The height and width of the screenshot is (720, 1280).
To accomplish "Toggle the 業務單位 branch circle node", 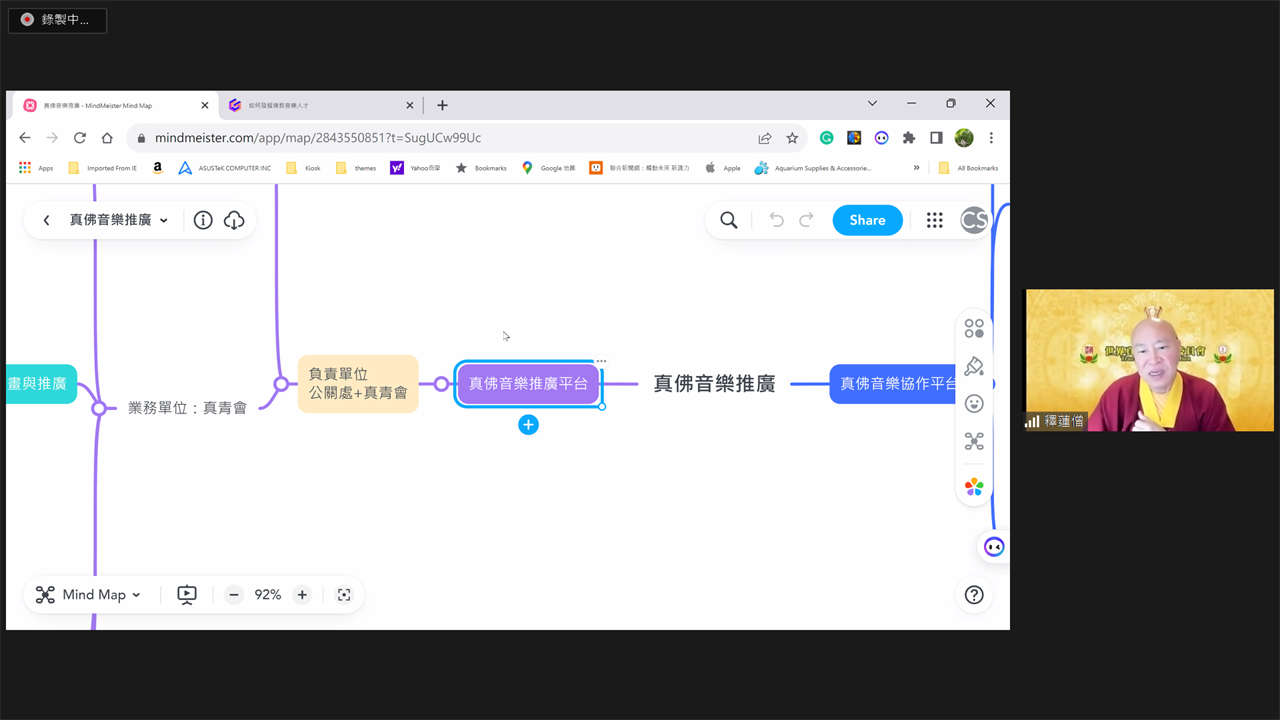I will pyautogui.click(x=98, y=408).
